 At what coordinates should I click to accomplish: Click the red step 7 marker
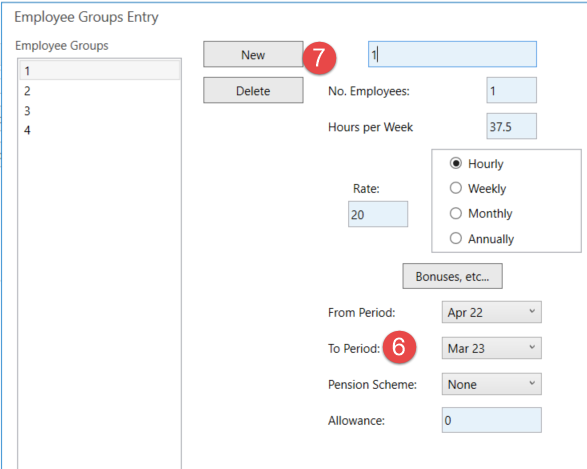point(319,58)
